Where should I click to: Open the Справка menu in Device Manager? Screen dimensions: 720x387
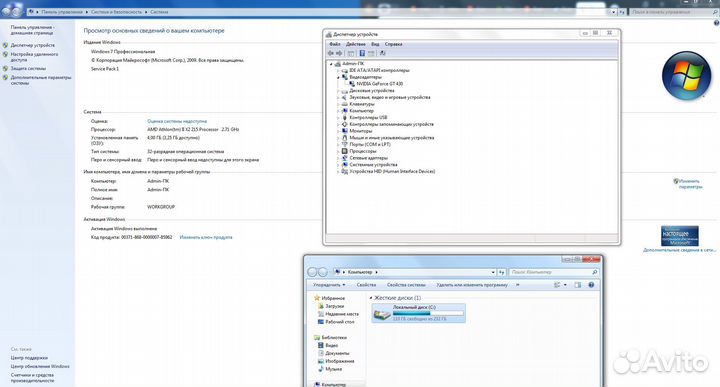(x=394, y=44)
